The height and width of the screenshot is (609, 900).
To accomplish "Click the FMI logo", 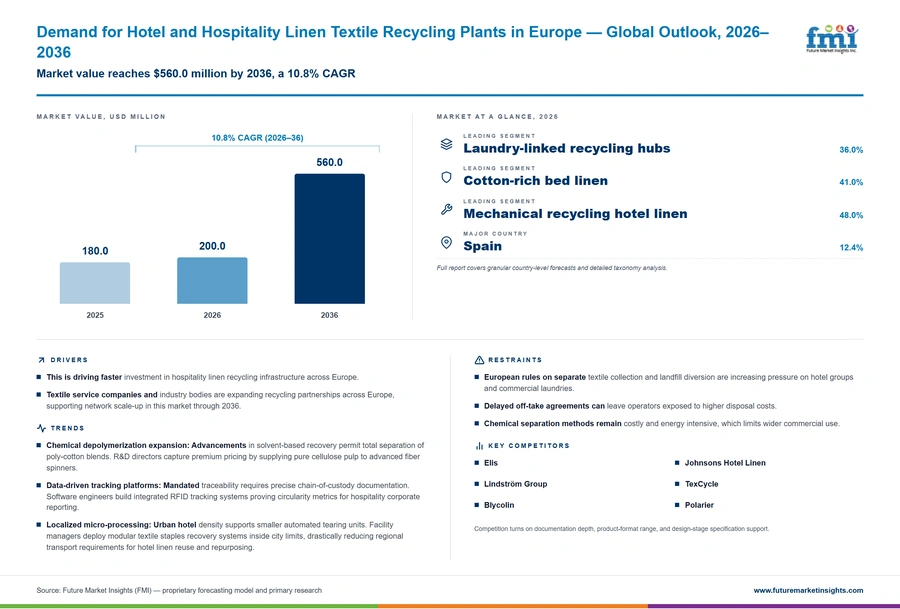I will [x=832, y=39].
